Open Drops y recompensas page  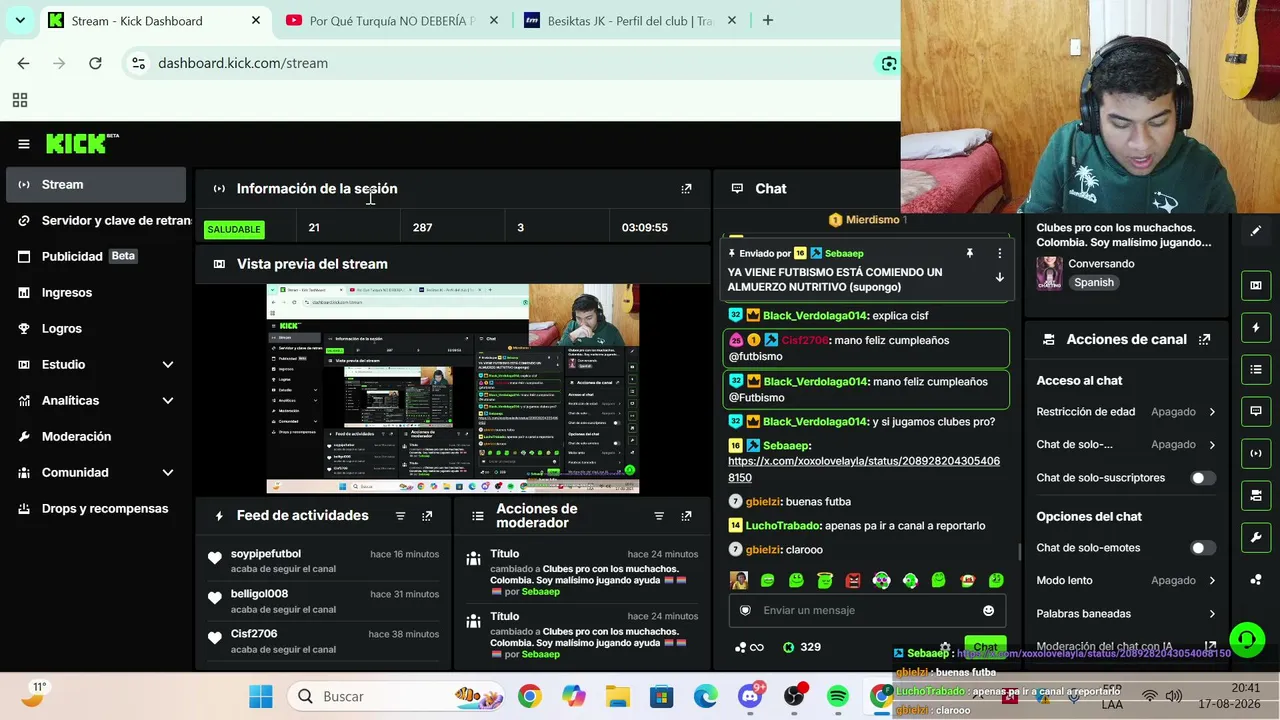point(95,509)
